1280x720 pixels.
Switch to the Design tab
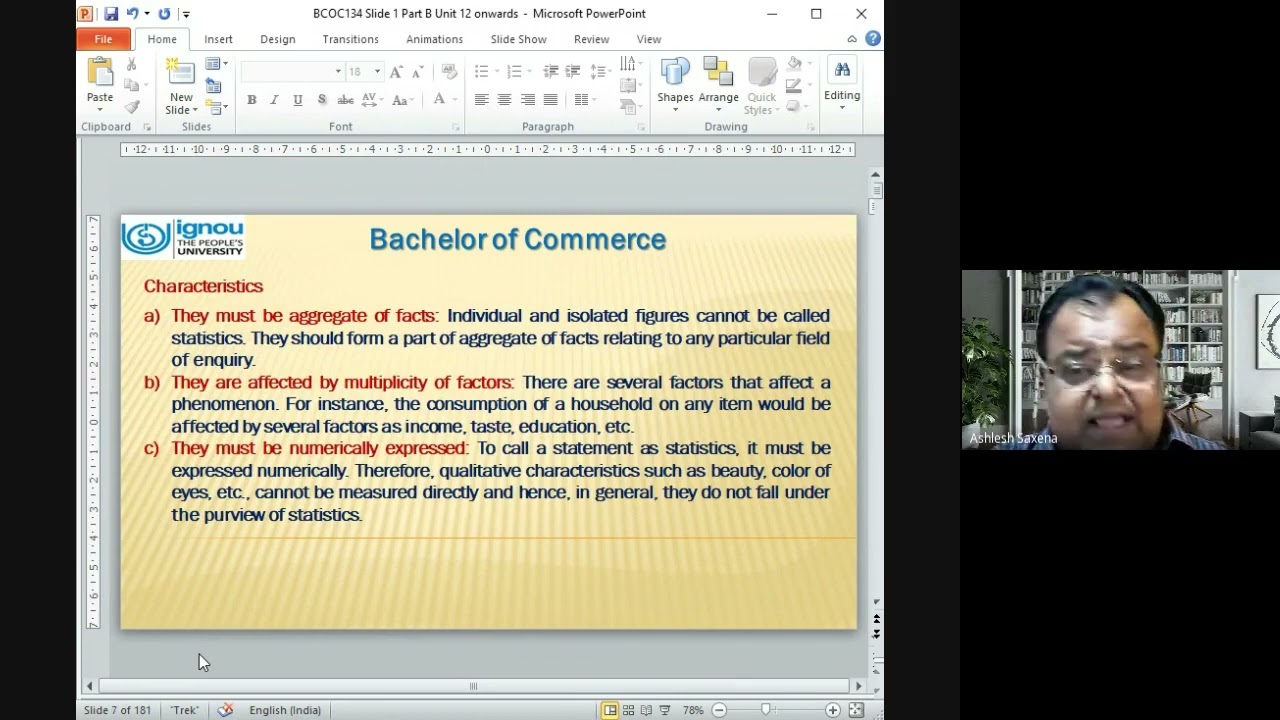point(277,39)
